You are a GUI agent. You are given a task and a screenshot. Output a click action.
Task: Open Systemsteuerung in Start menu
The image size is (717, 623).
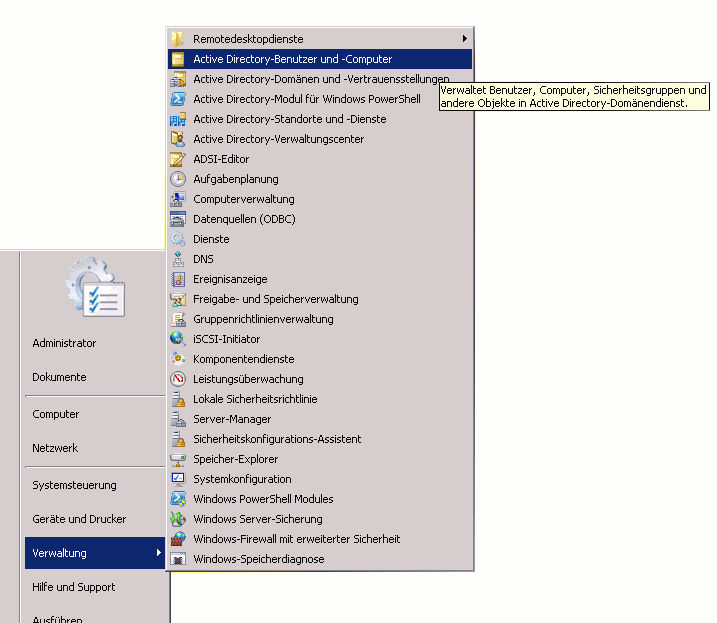(x=74, y=485)
